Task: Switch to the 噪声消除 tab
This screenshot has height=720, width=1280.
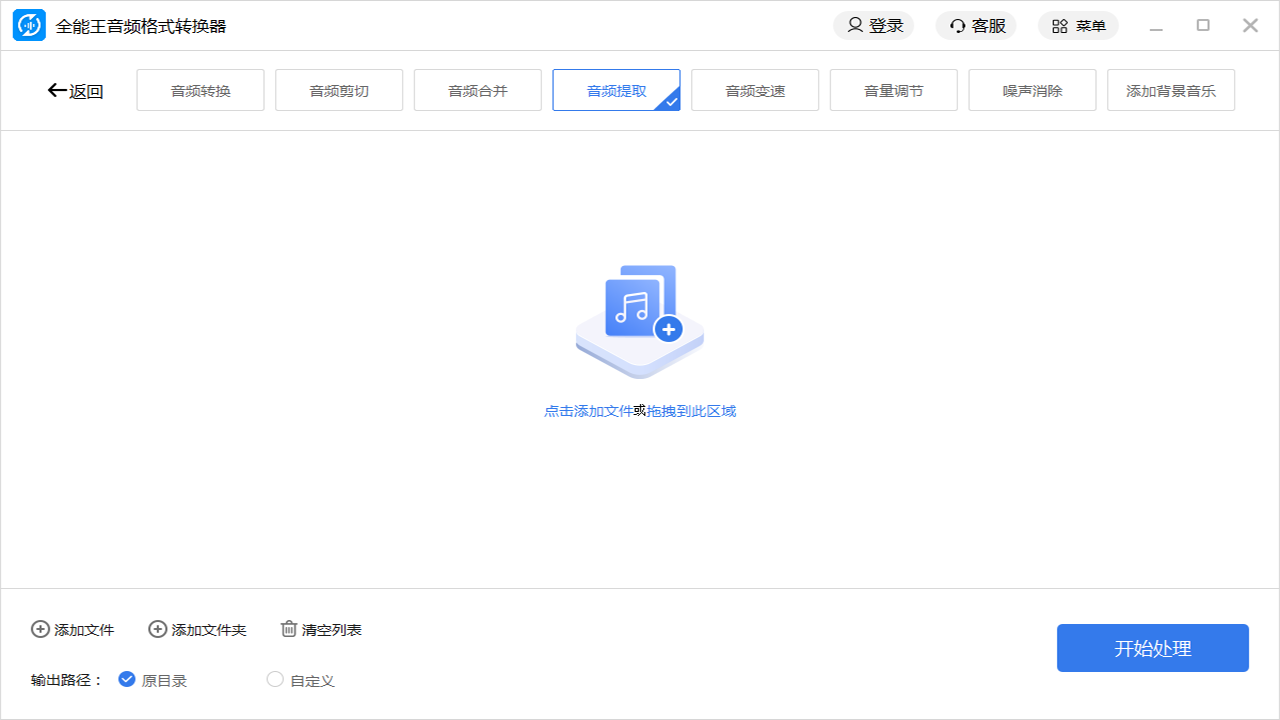Action: click(x=1032, y=89)
